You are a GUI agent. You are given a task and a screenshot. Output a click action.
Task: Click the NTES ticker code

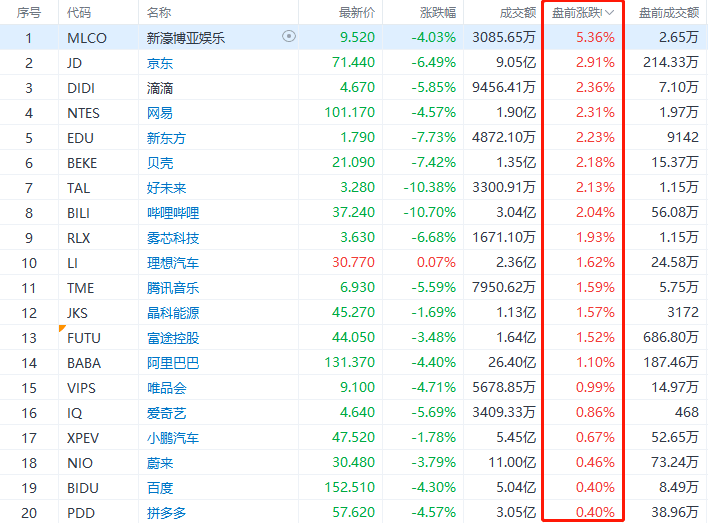83,113
